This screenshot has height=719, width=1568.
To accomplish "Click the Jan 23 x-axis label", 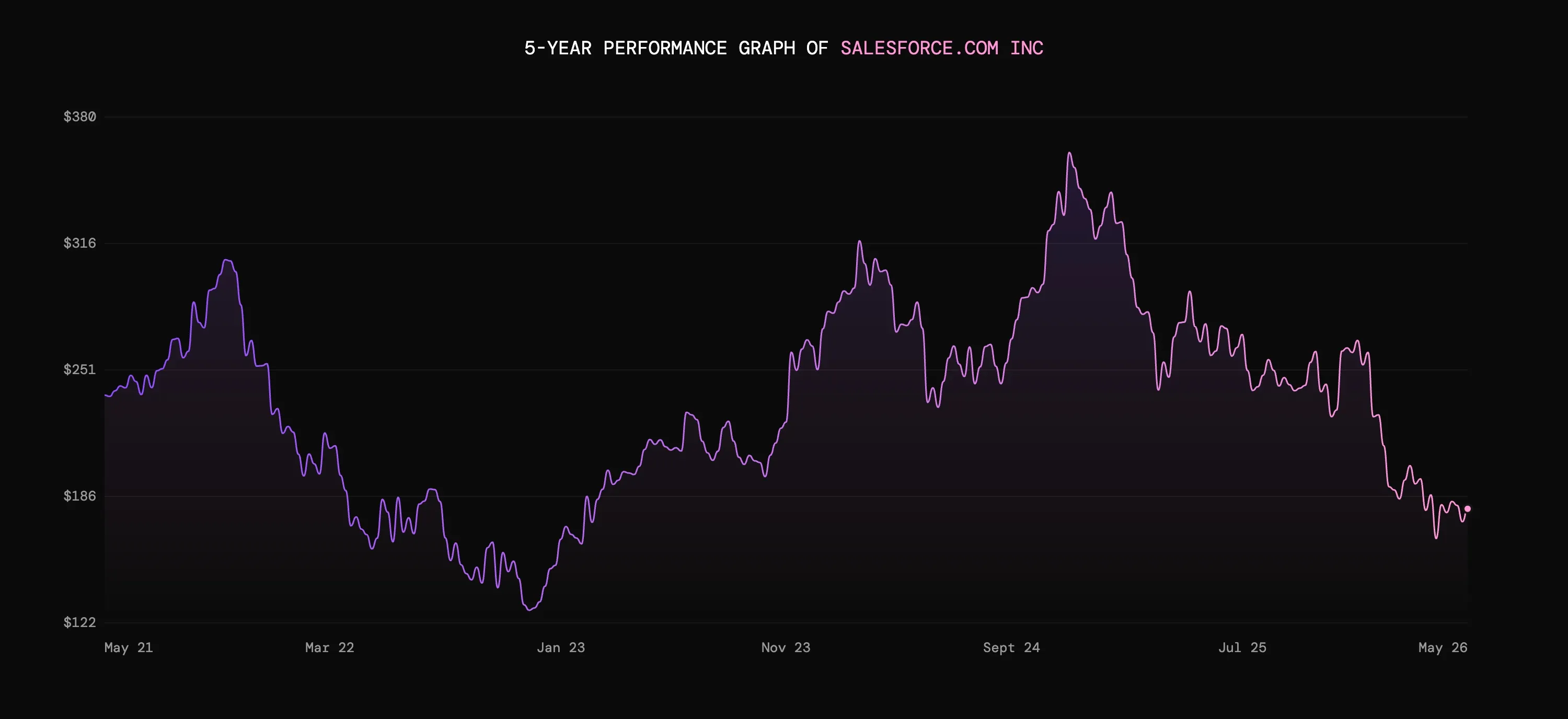I will click(x=561, y=647).
